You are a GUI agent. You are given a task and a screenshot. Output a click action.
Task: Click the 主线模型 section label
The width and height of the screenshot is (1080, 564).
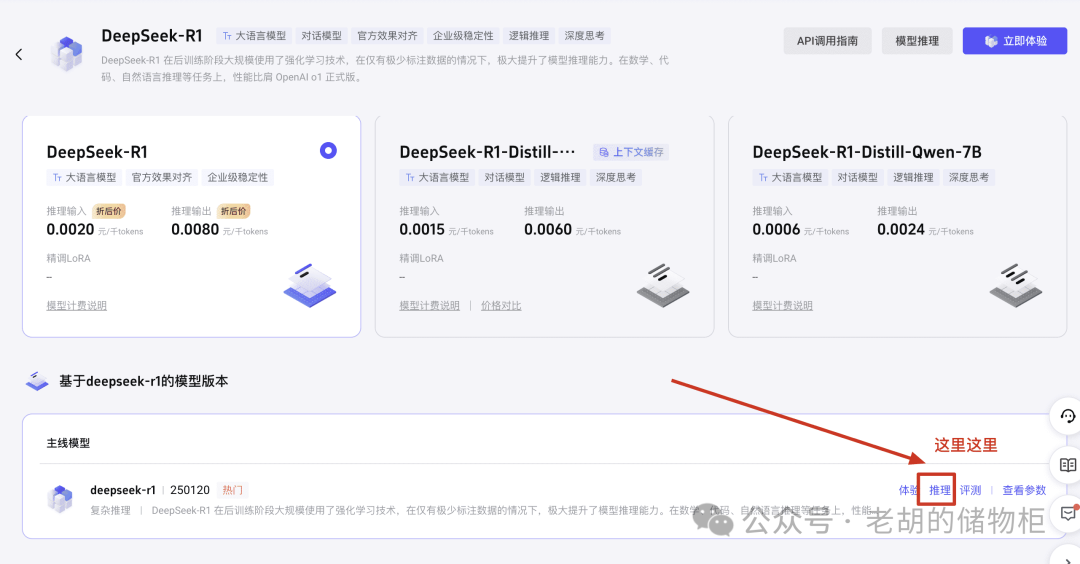[68, 443]
